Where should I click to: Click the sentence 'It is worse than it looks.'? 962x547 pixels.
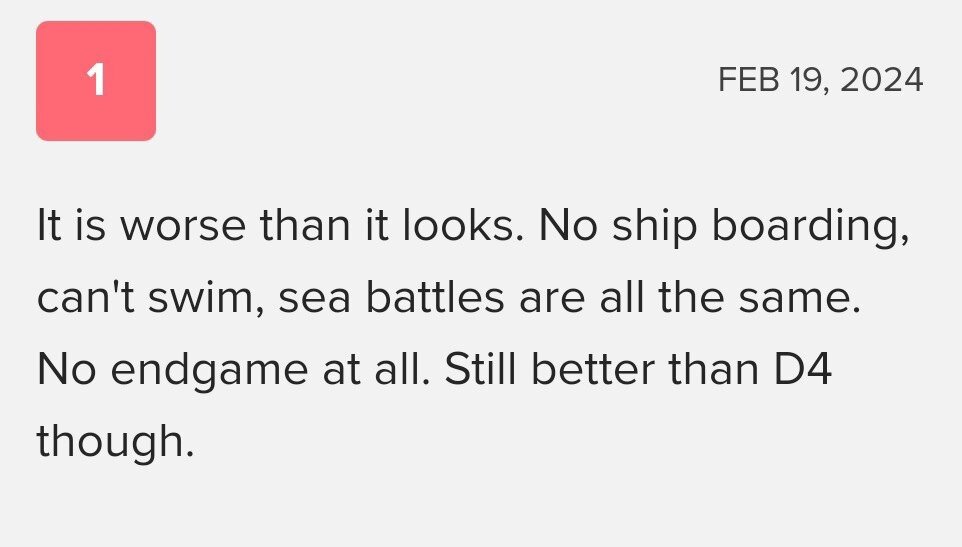click(280, 225)
